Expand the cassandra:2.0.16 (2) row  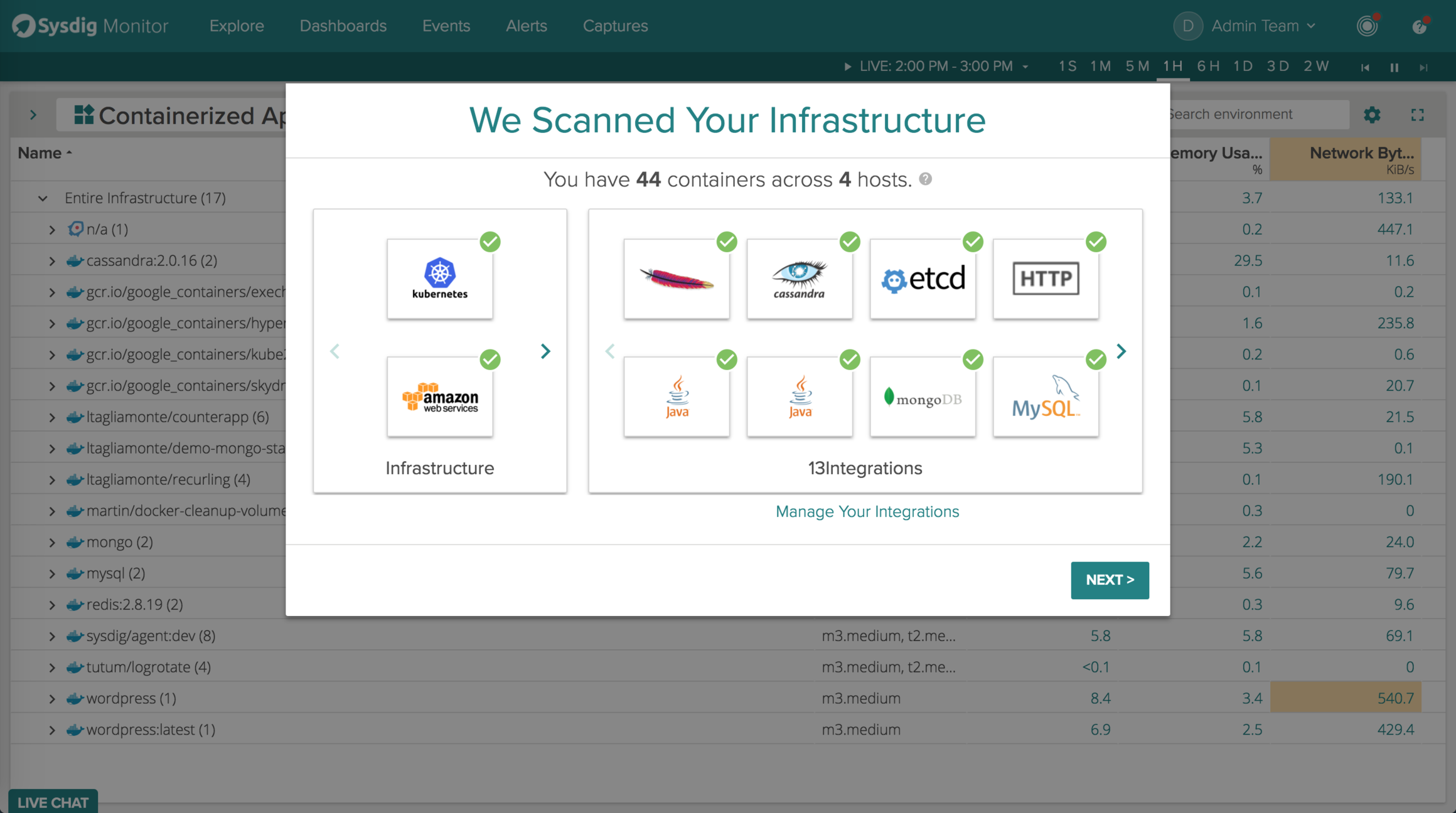coord(52,261)
